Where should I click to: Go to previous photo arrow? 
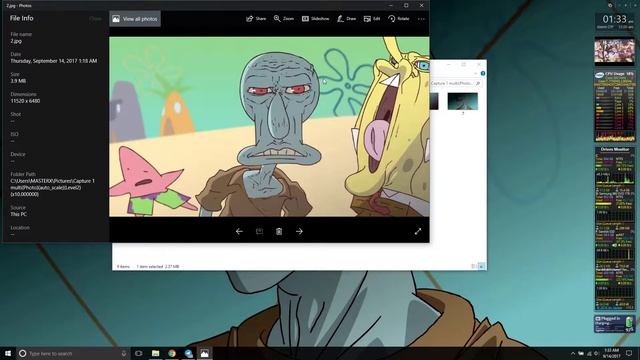(x=239, y=231)
